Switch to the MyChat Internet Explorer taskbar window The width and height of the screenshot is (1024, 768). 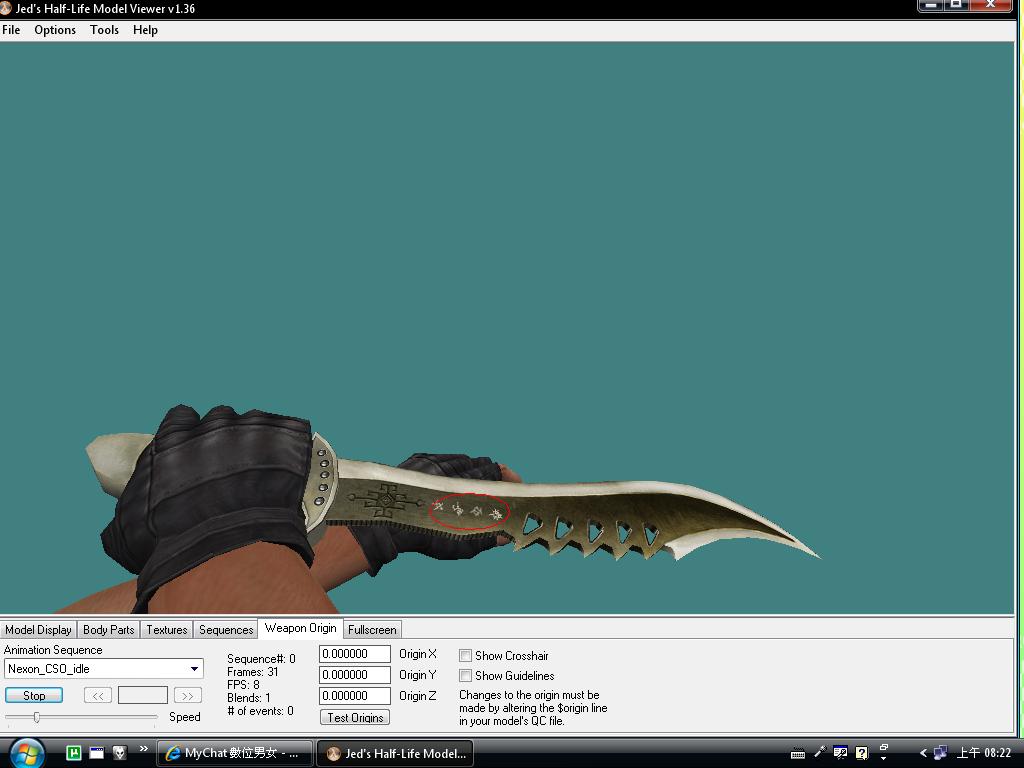[x=234, y=753]
